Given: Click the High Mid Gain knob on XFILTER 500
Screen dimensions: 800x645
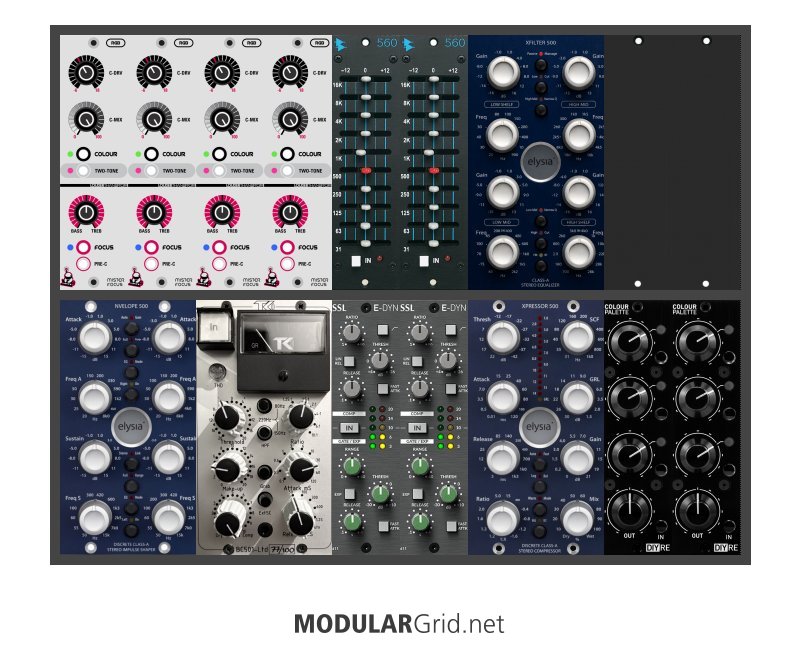Looking at the screenshot, I should click(579, 72).
